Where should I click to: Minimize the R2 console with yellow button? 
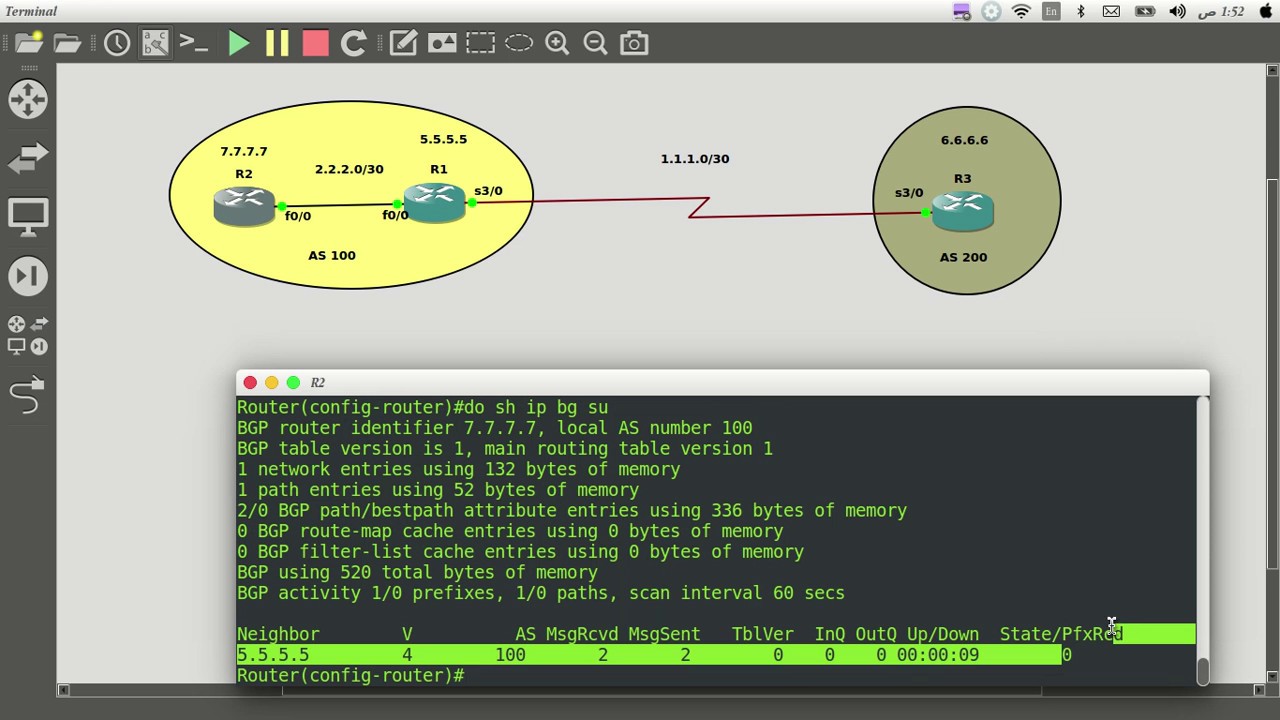(271, 382)
